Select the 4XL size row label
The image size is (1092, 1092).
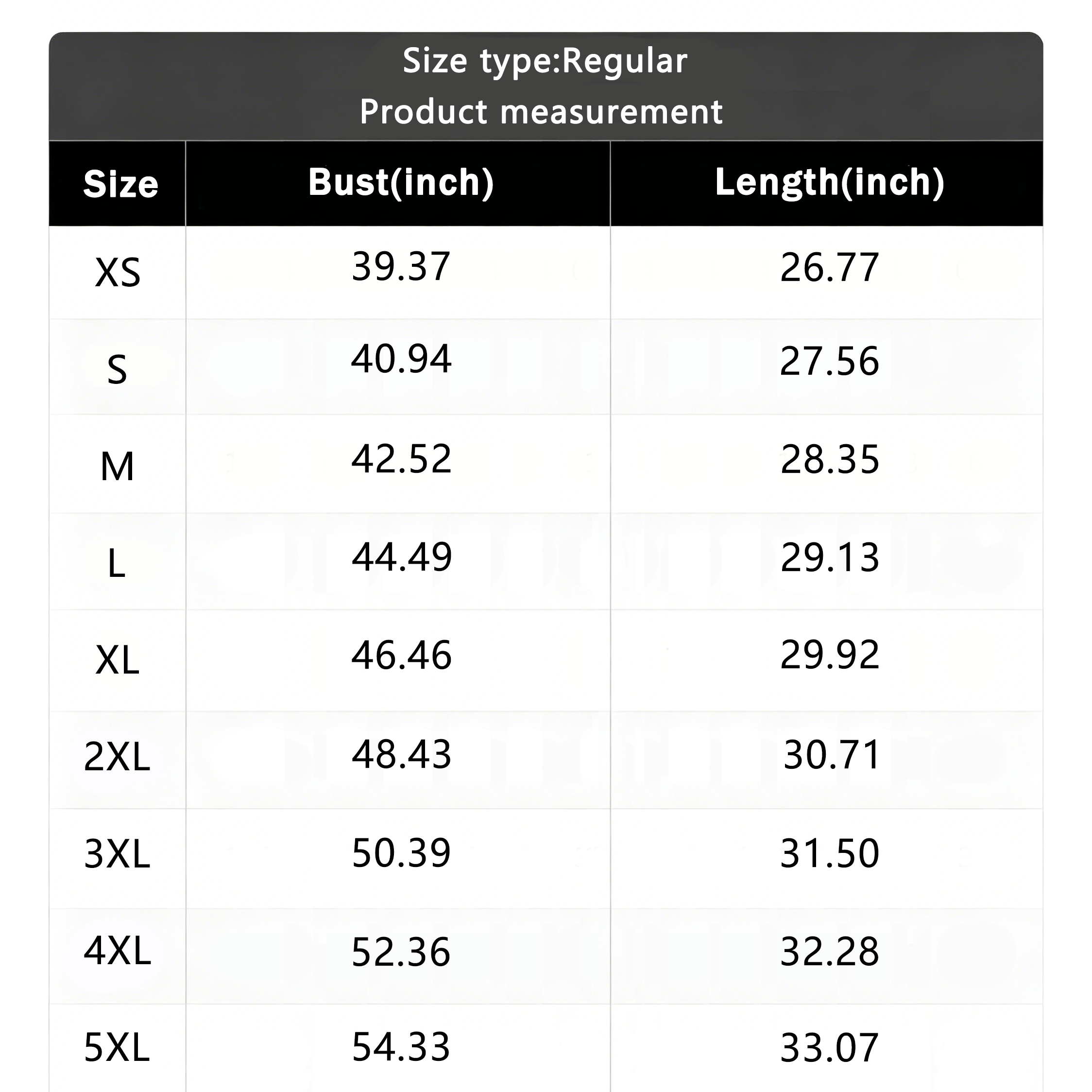tap(118, 951)
